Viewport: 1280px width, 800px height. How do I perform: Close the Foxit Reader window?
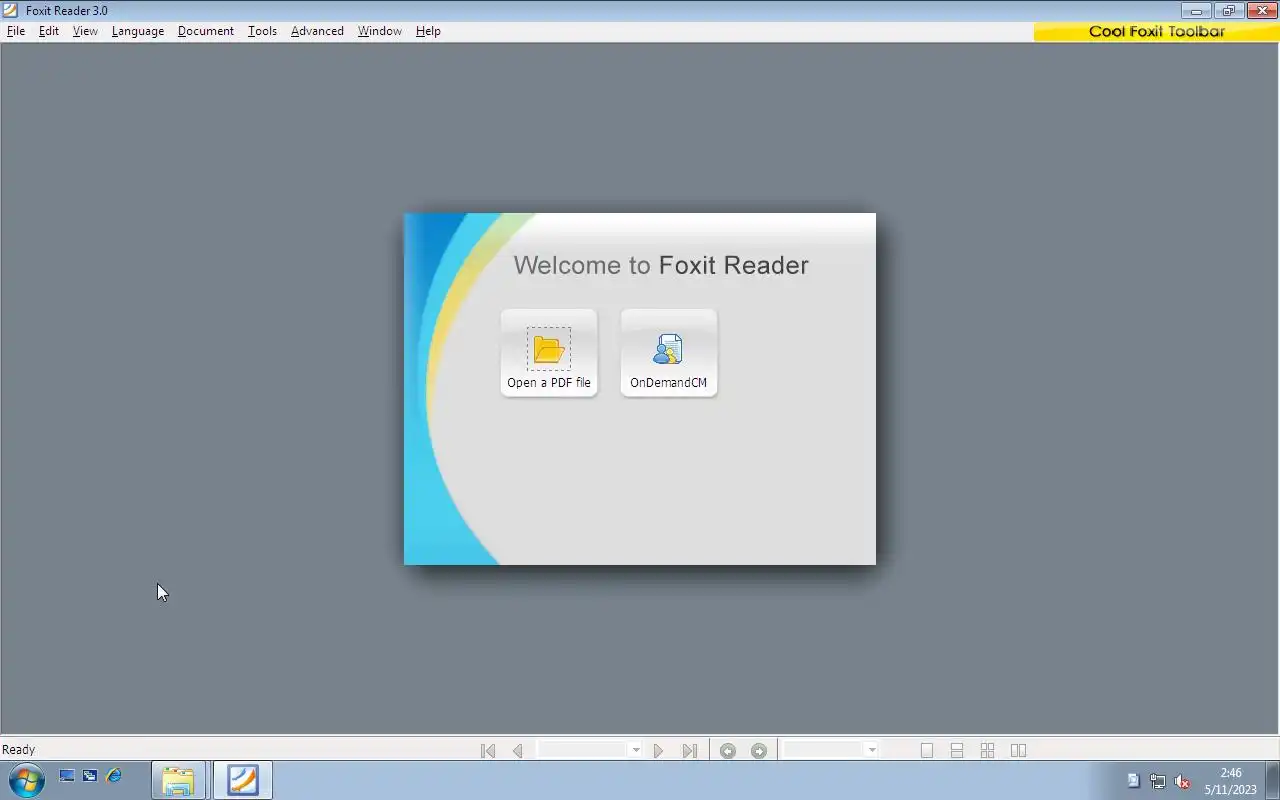pyautogui.click(x=1262, y=10)
